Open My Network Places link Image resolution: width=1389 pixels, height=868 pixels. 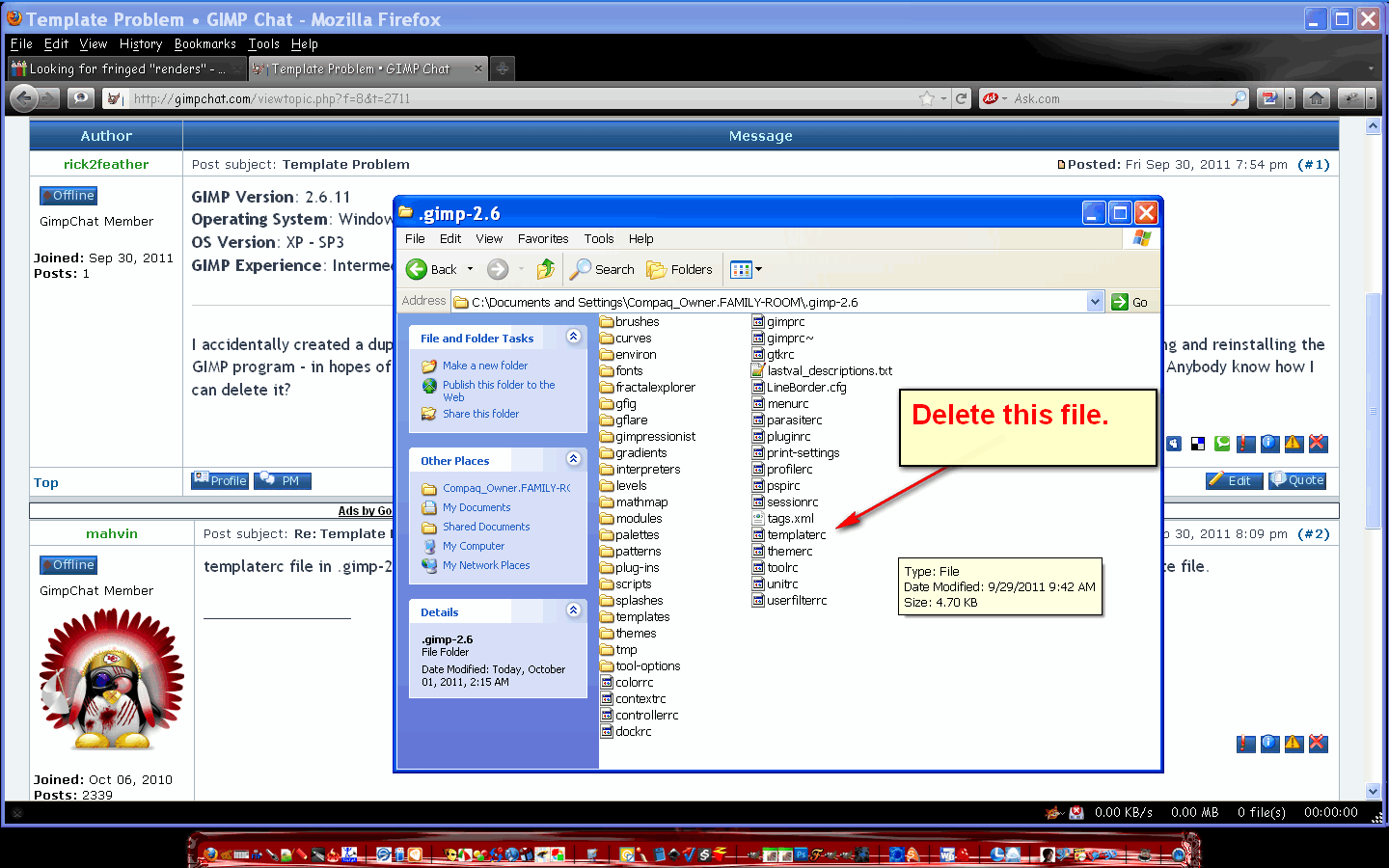(x=486, y=565)
